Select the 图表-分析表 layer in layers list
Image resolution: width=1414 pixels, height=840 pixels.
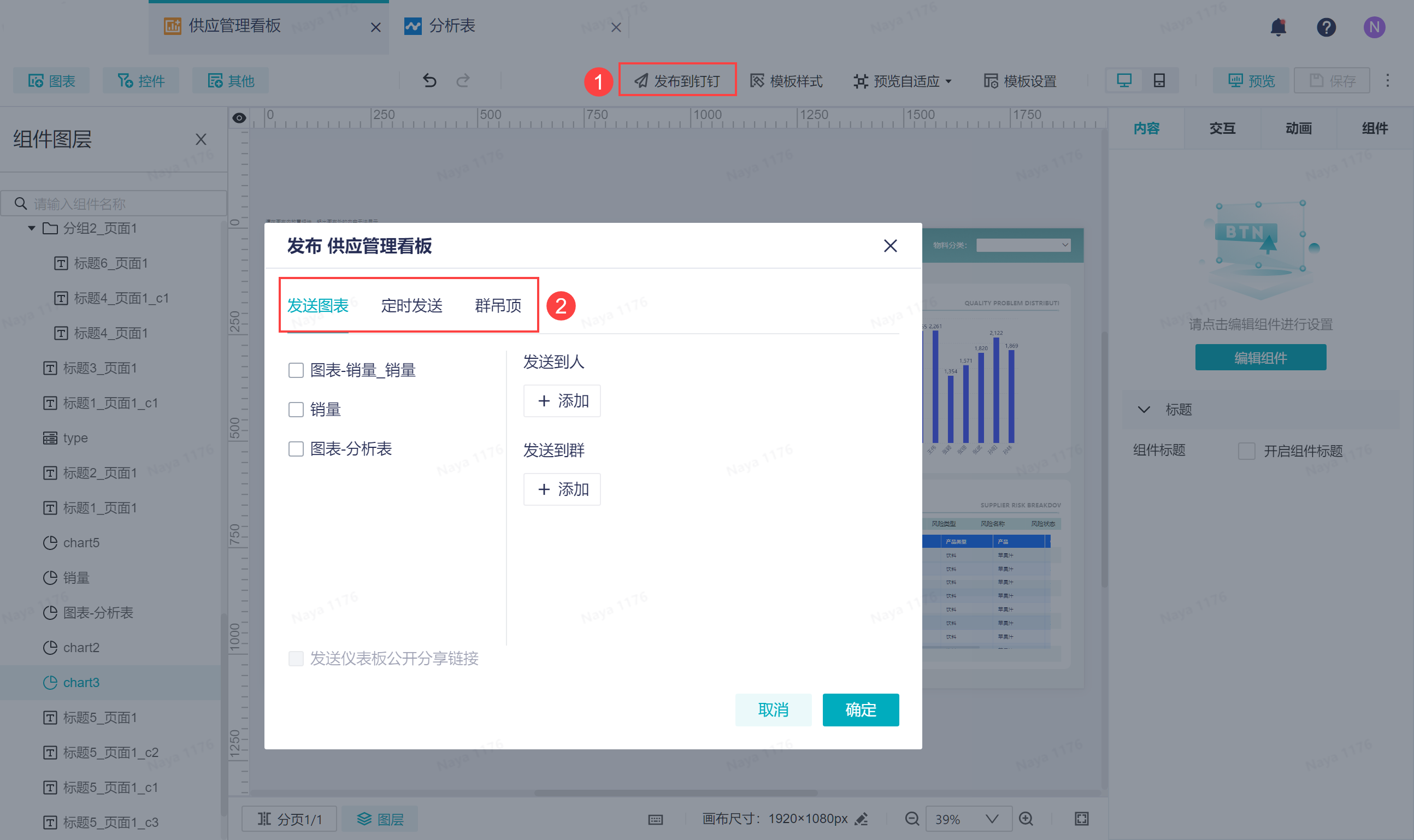point(110,612)
